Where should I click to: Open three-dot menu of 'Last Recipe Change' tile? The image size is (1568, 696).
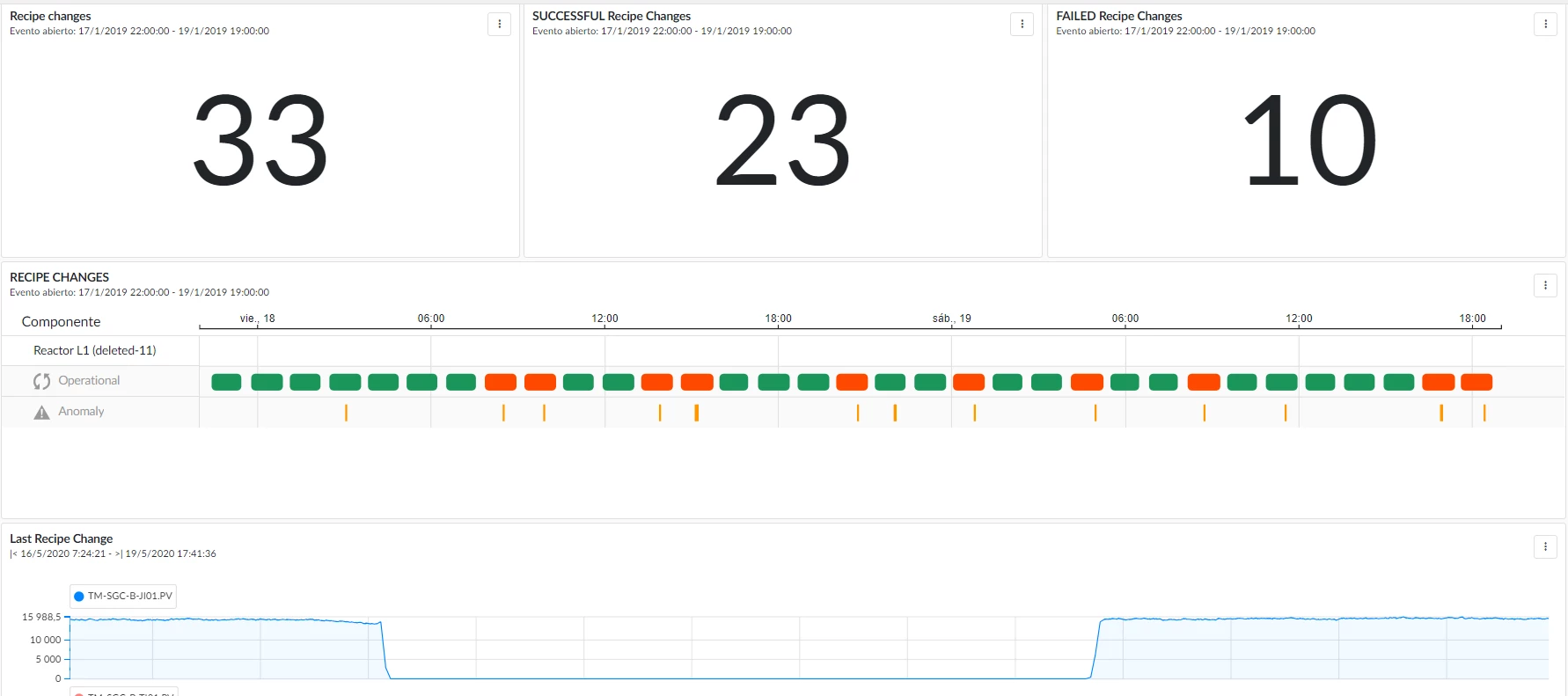pos(1545,546)
